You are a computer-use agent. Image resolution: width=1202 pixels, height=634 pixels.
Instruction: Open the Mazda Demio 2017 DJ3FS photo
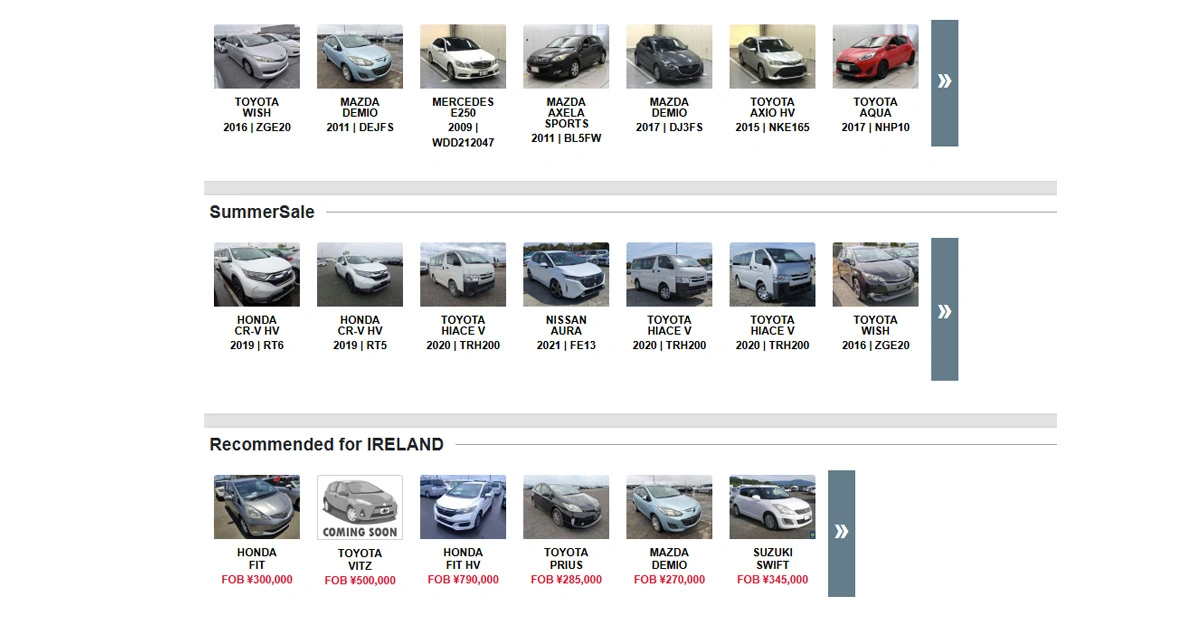(x=669, y=57)
